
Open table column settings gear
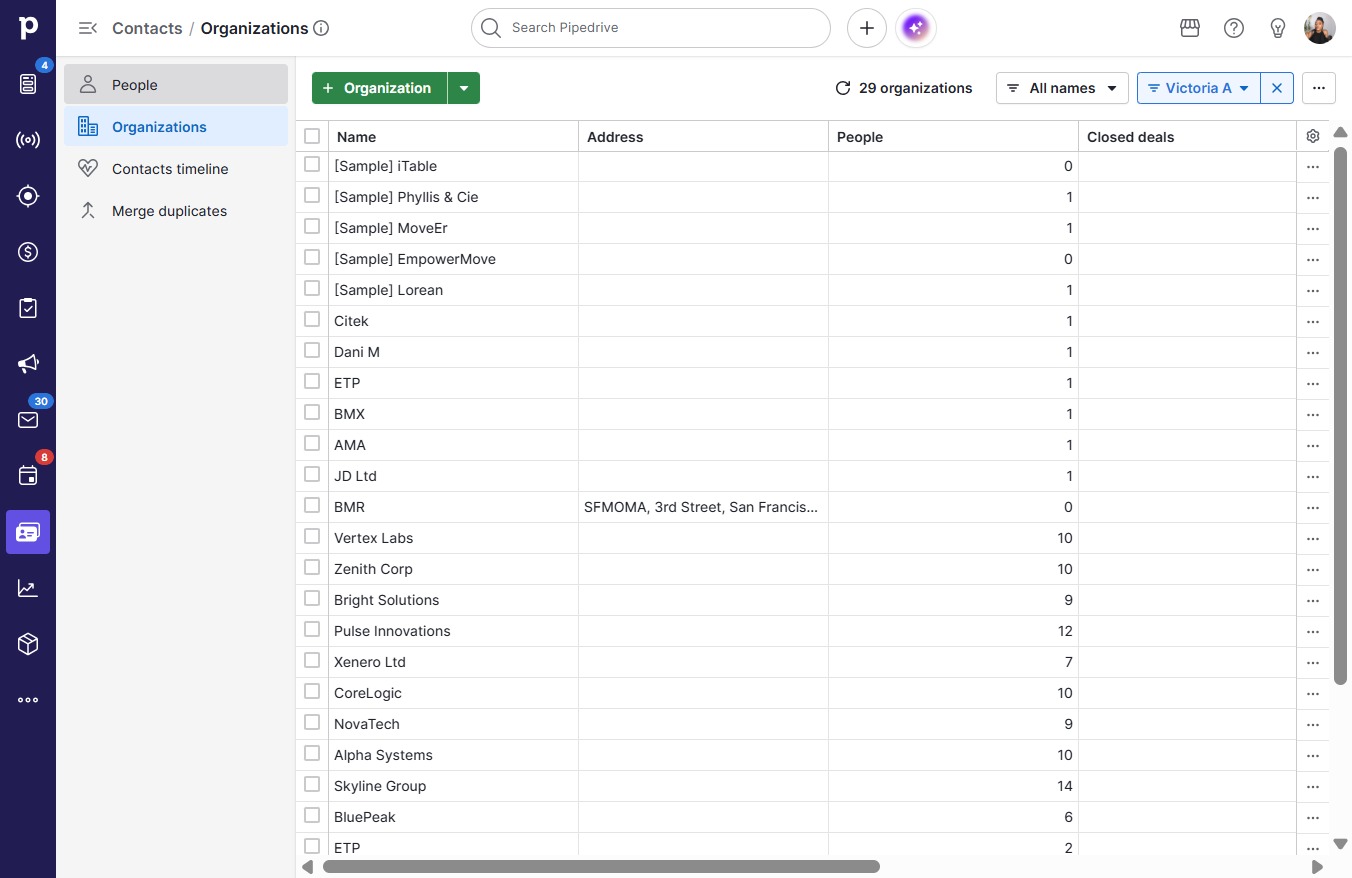pos(1313,136)
